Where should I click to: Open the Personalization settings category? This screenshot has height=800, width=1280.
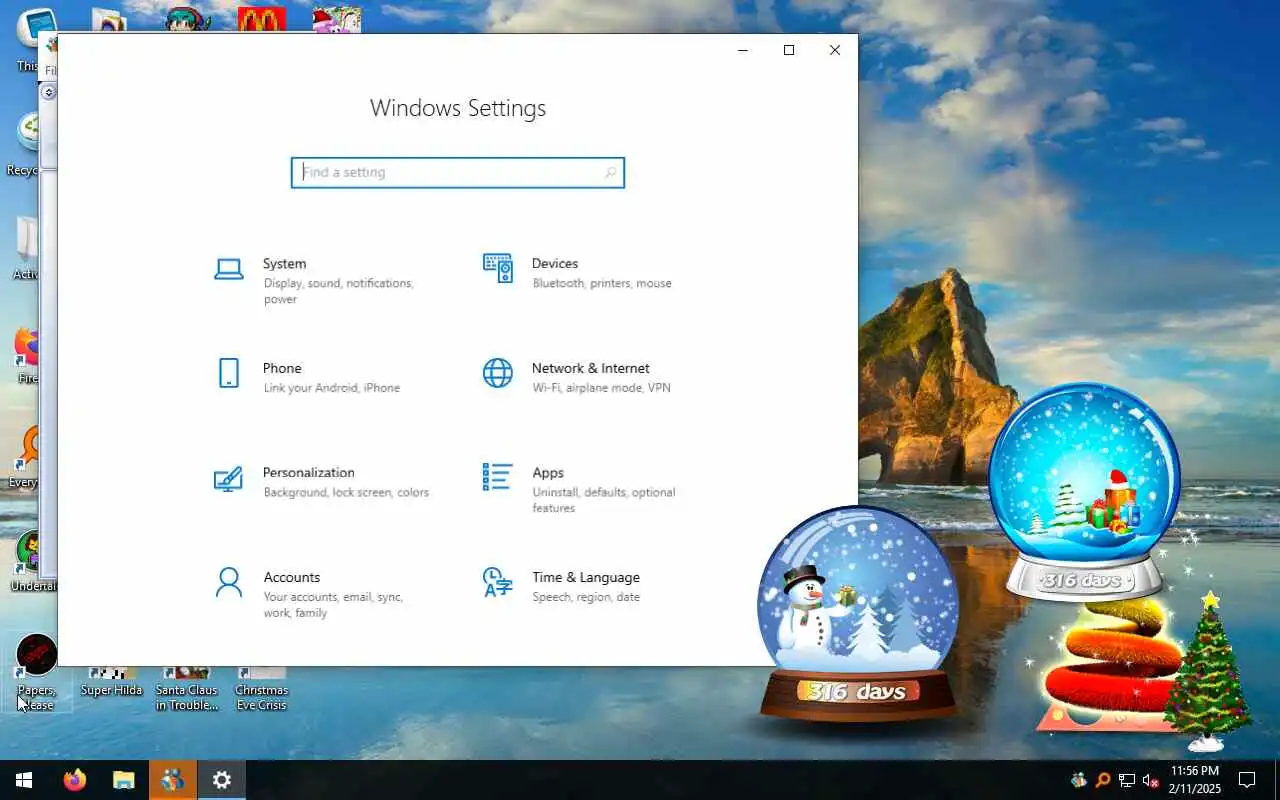(322, 481)
